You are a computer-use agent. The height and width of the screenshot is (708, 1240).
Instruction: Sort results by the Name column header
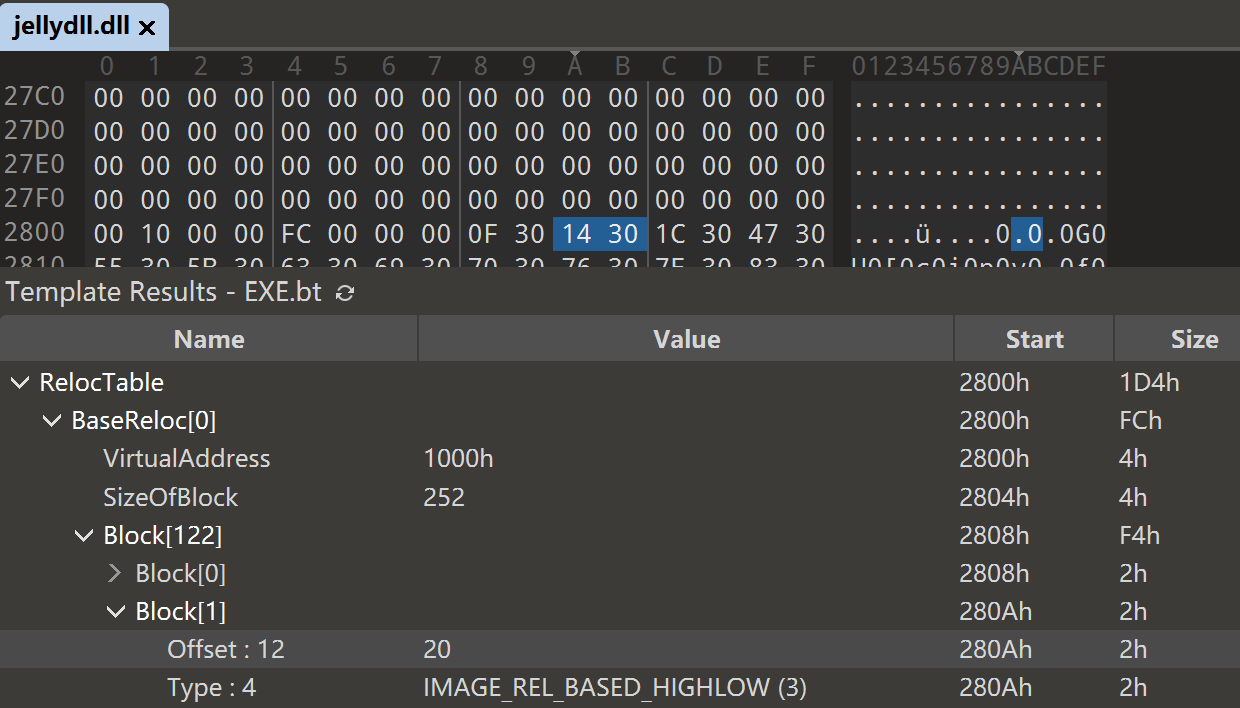tap(209, 340)
